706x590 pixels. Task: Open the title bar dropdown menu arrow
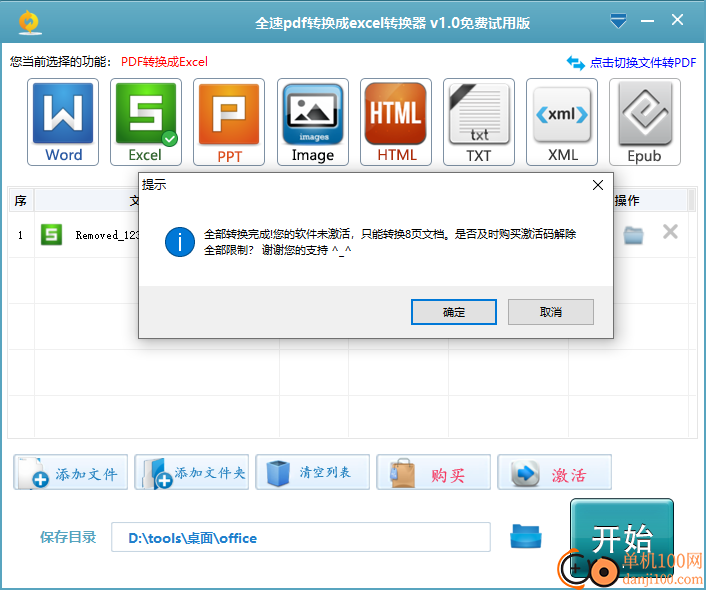618,21
